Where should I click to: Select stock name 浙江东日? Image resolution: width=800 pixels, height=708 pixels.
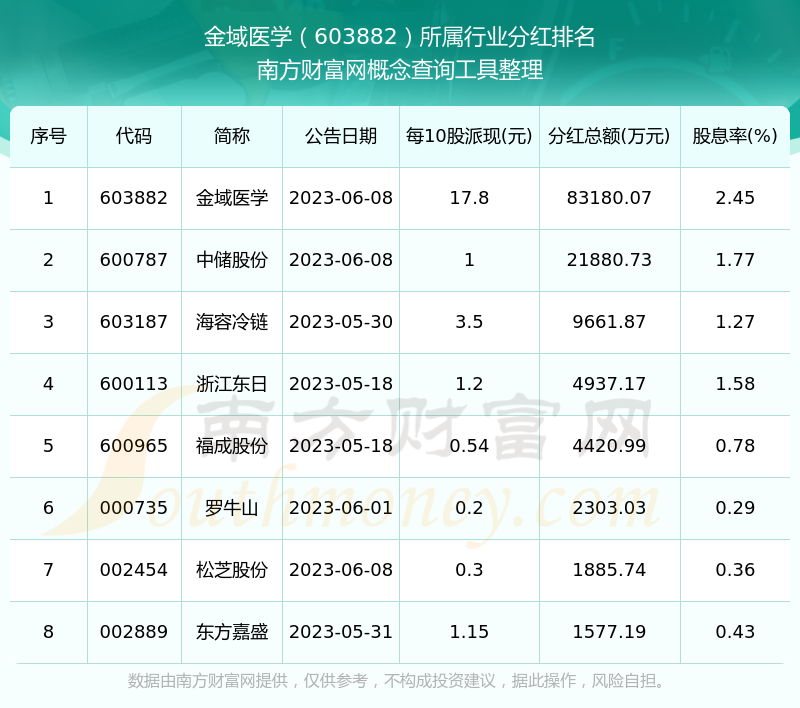click(232, 384)
